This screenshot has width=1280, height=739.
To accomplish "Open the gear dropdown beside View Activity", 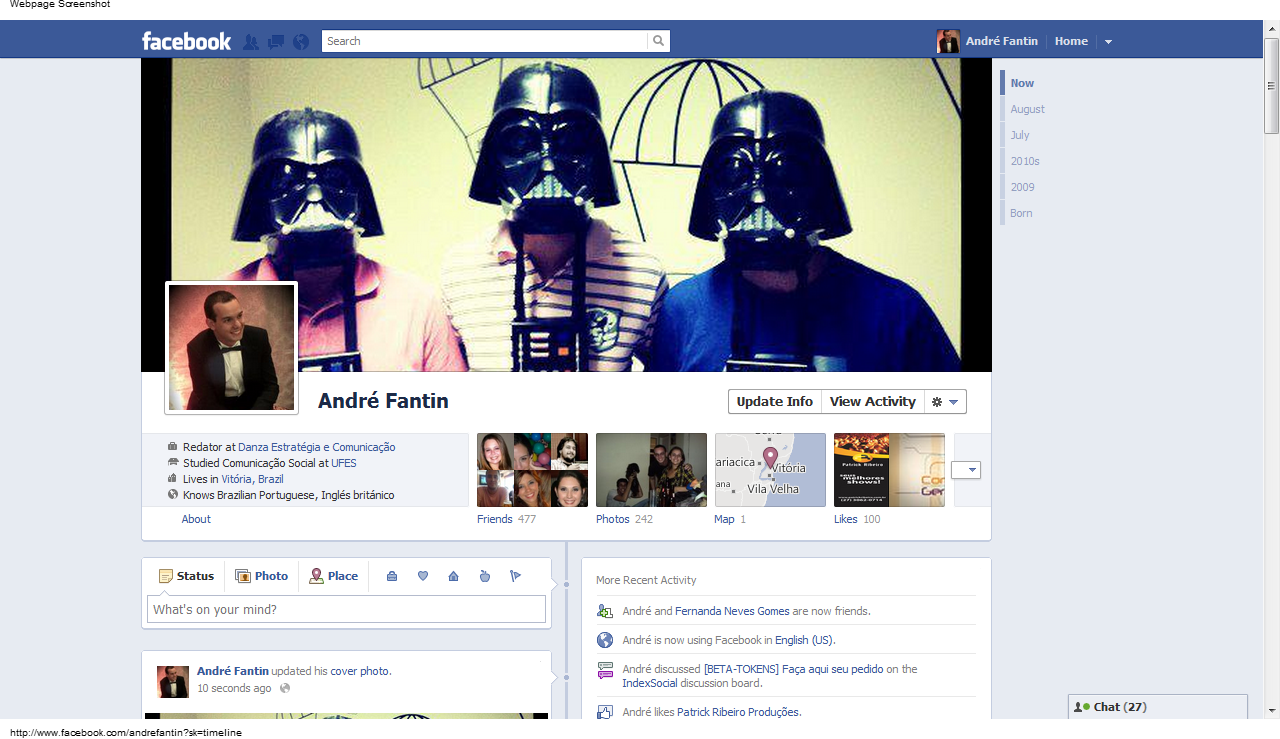I will coord(945,402).
